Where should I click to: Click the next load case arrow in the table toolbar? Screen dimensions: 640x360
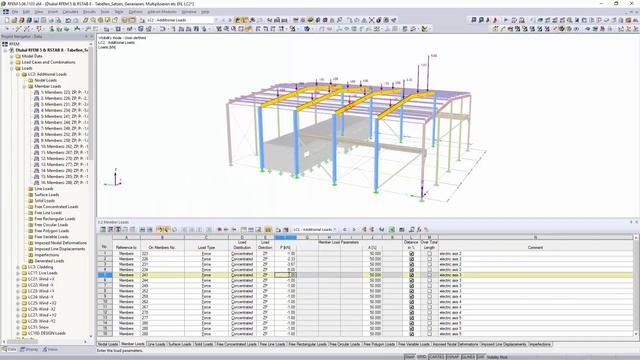click(x=354, y=229)
